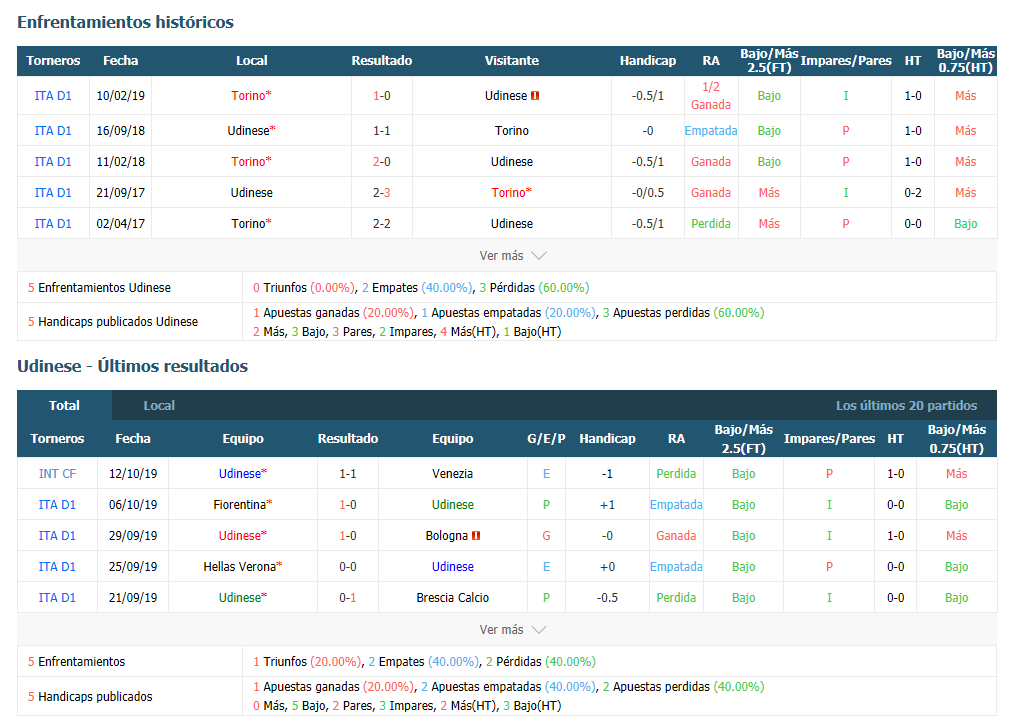Switch to the Local tab
The width and height of the screenshot is (1010, 727).
tap(159, 406)
